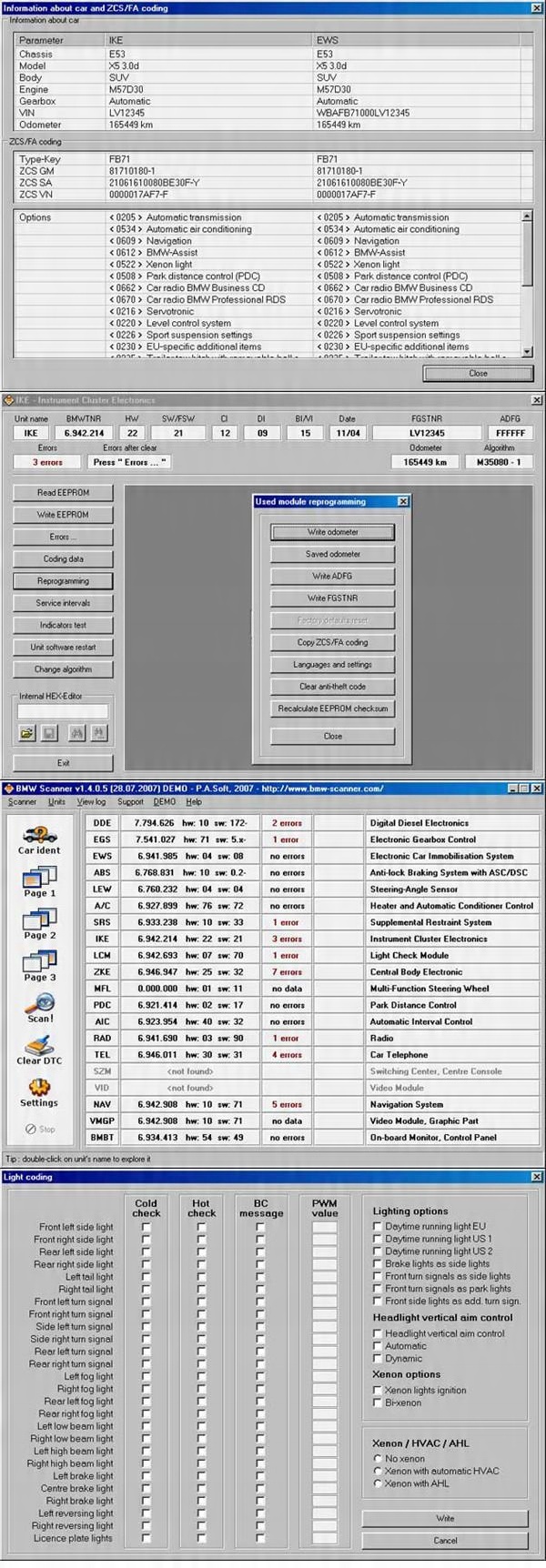Select the DDE unit button
Screen dimensions: 546x1568
(x=103, y=823)
